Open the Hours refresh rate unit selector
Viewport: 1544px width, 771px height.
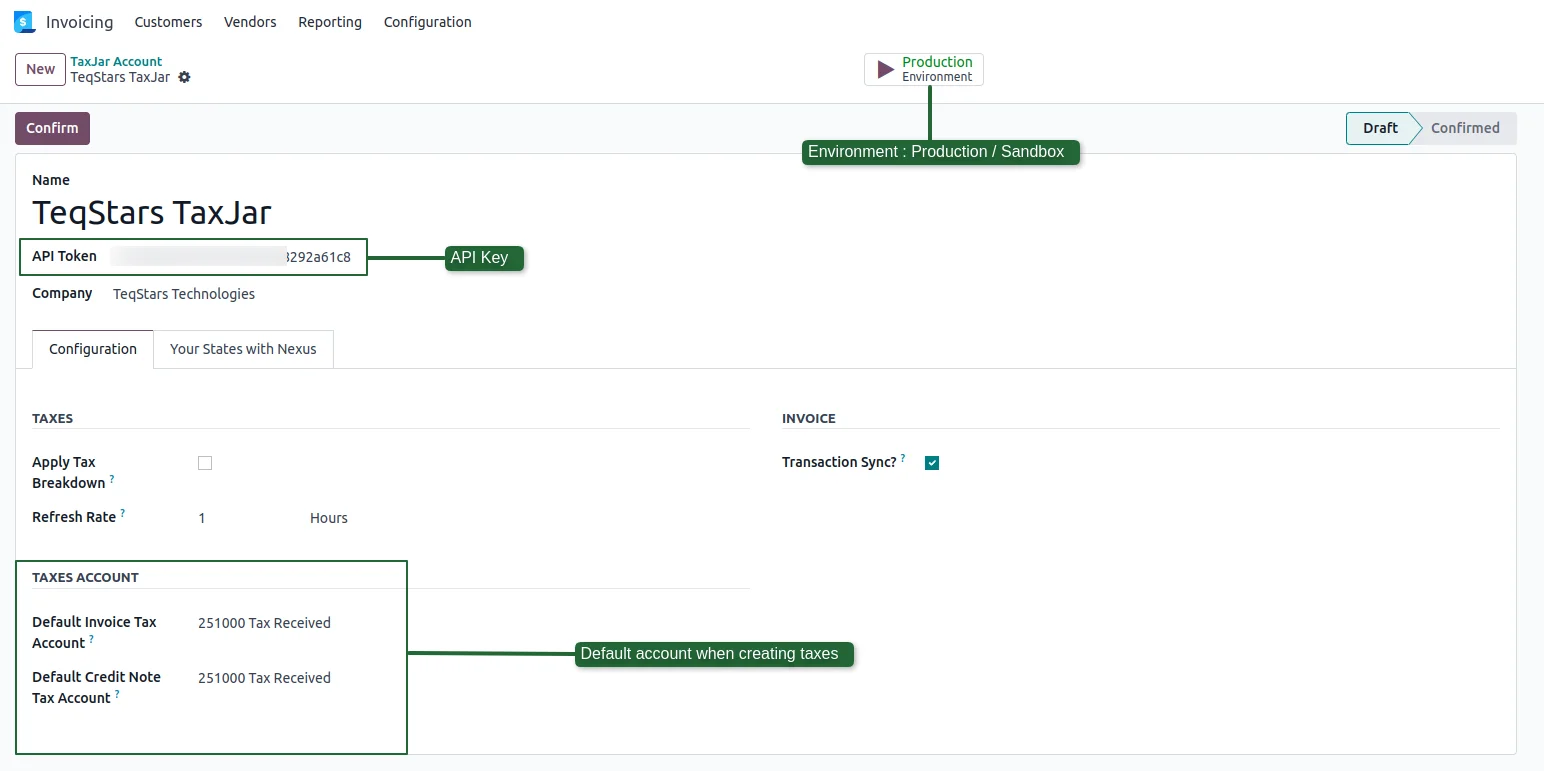click(x=329, y=518)
